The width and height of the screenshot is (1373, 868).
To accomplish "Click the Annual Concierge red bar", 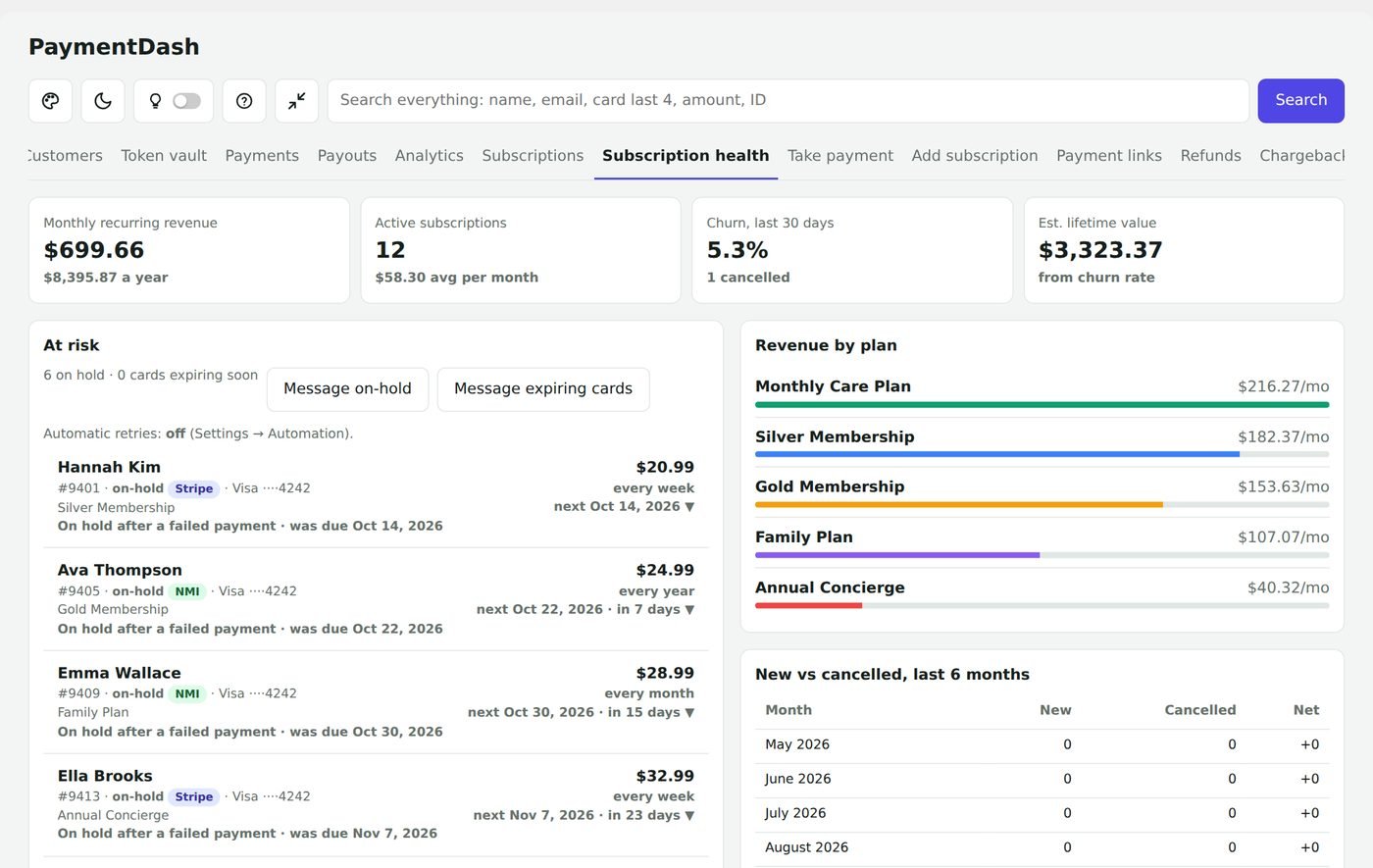I will (x=808, y=606).
